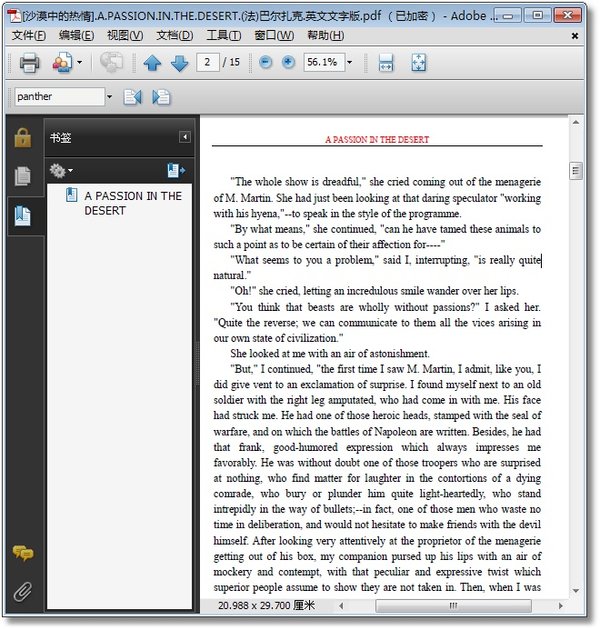The image size is (600, 630).
Task: Click the horizontal scrollbar thumb
Action: (453, 605)
